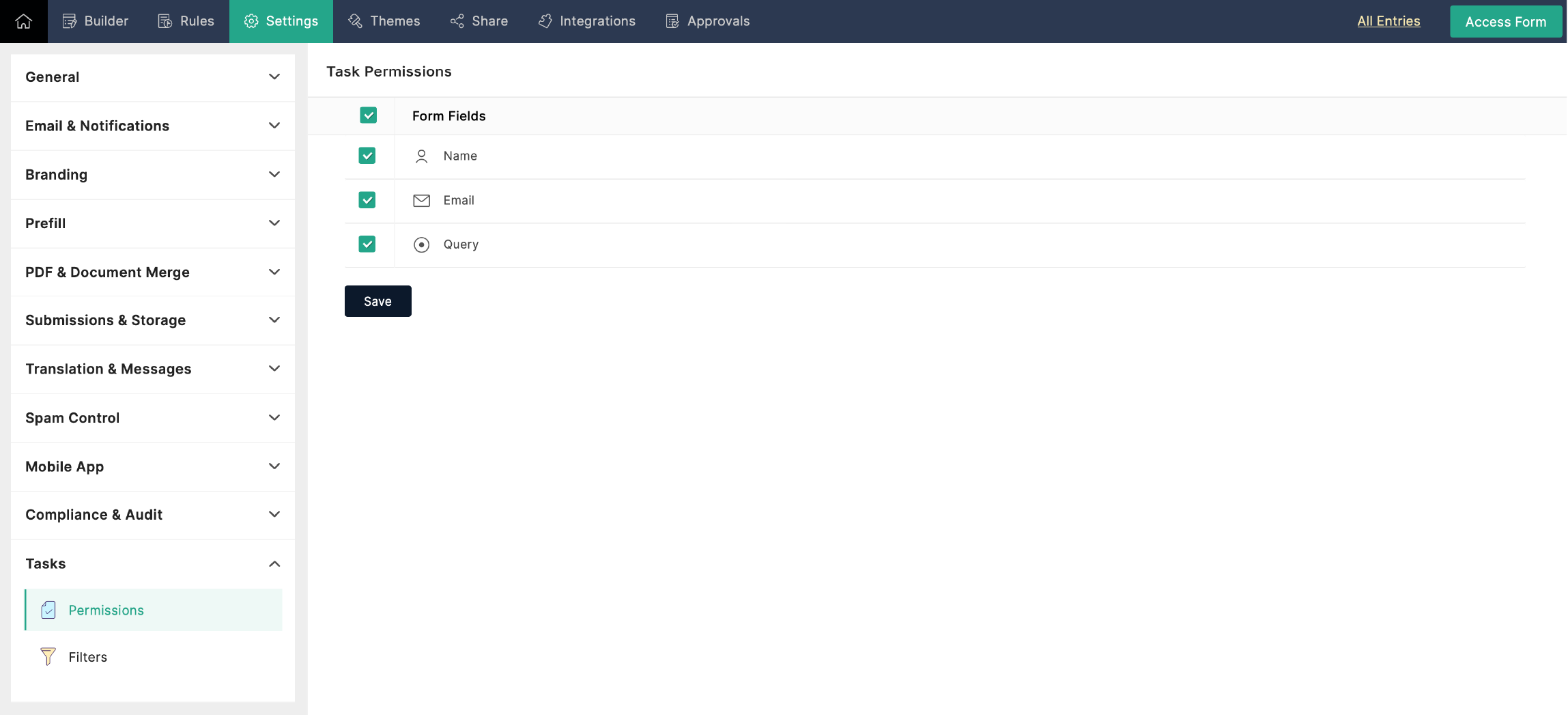This screenshot has height=715, width=1568.
Task: Click the Task Permissions heading
Action: [x=389, y=72]
